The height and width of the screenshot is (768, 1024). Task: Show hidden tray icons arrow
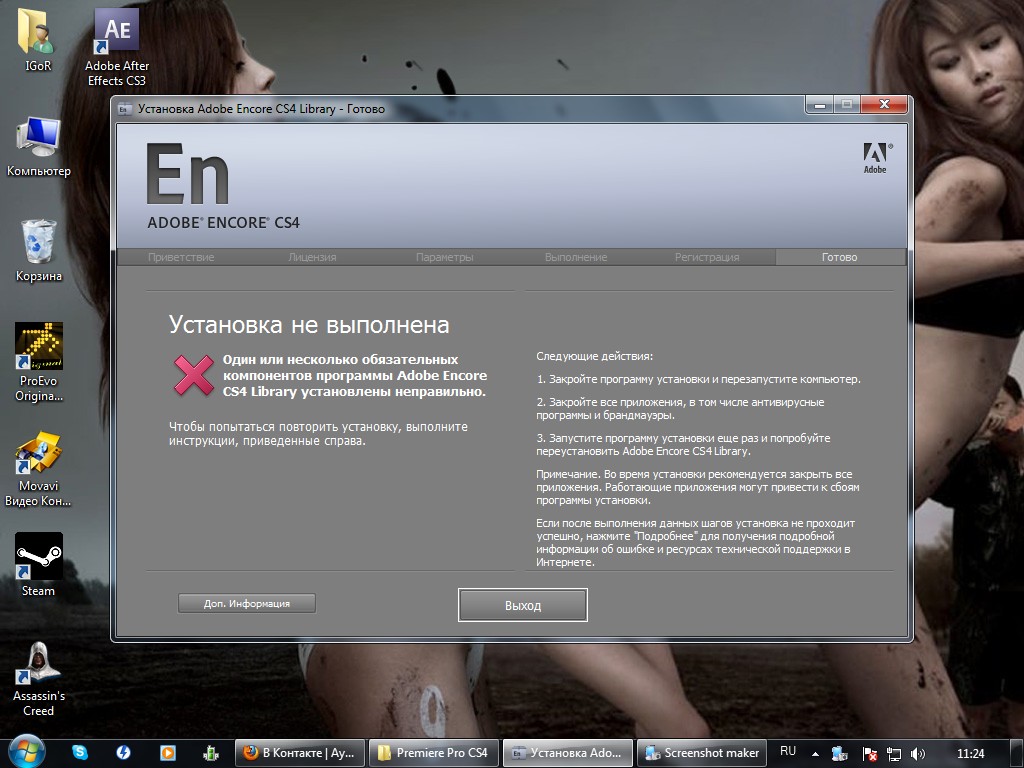click(x=815, y=754)
